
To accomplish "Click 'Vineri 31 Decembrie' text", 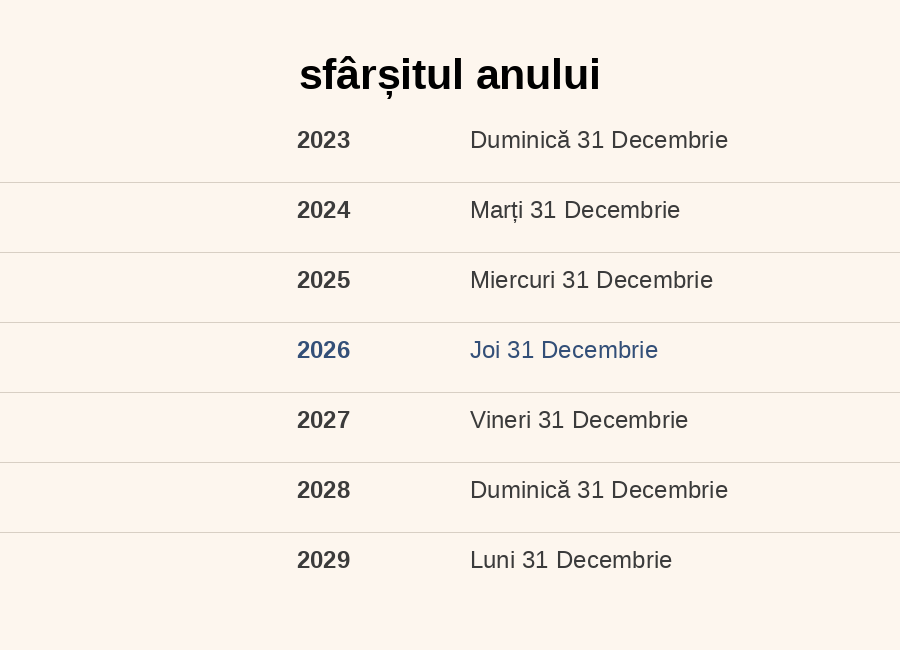I will [x=579, y=420].
